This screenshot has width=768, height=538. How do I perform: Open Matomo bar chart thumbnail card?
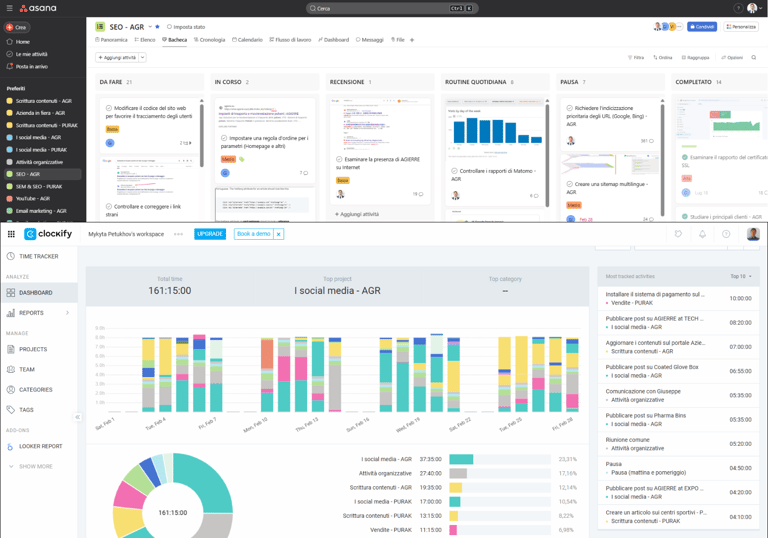495,128
